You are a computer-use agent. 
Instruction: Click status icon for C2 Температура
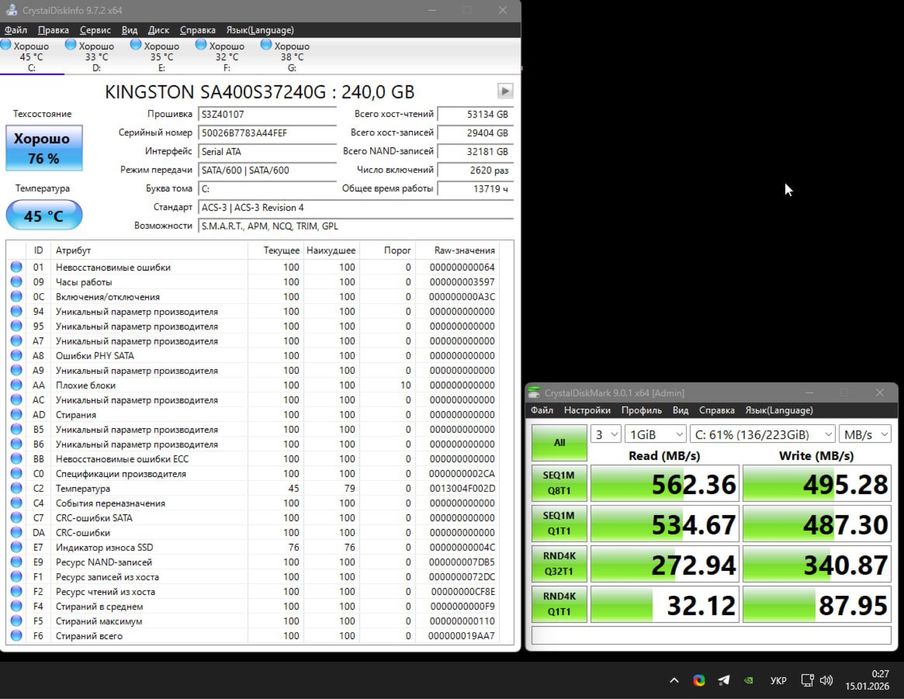click(x=16, y=488)
